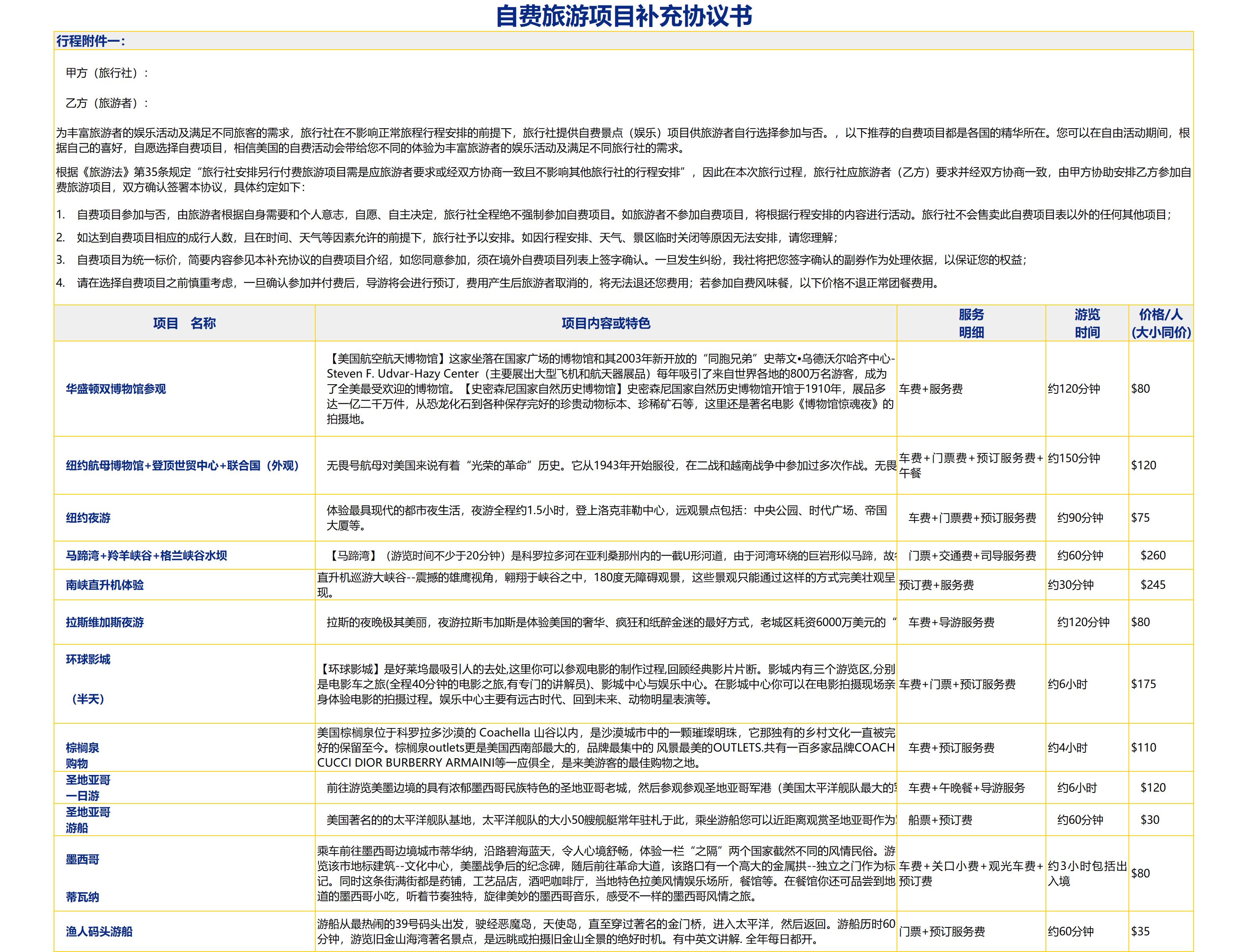Click the 门票+预订服务费 service cell

pyautogui.click(x=971, y=931)
